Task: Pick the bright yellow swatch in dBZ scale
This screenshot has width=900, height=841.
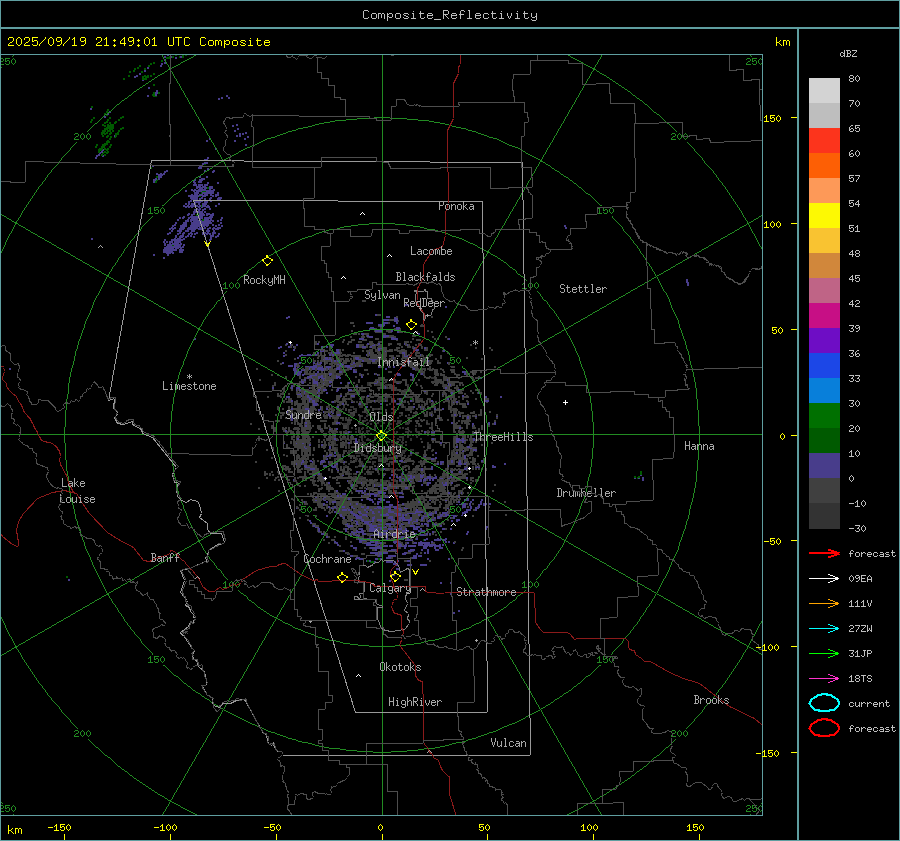Action: (824, 215)
